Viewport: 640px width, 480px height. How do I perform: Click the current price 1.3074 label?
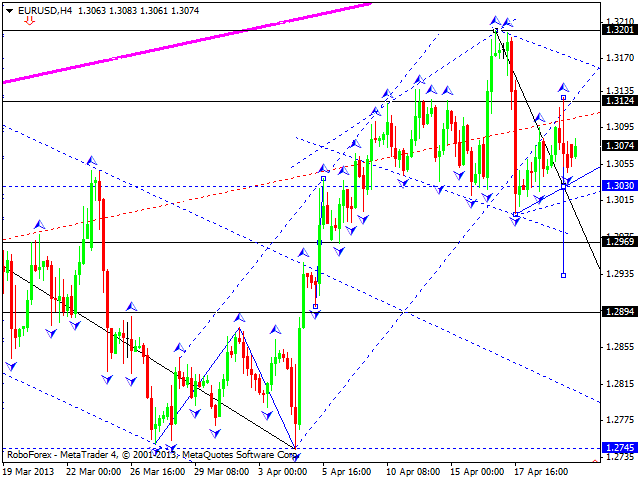click(x=620, y=145)
